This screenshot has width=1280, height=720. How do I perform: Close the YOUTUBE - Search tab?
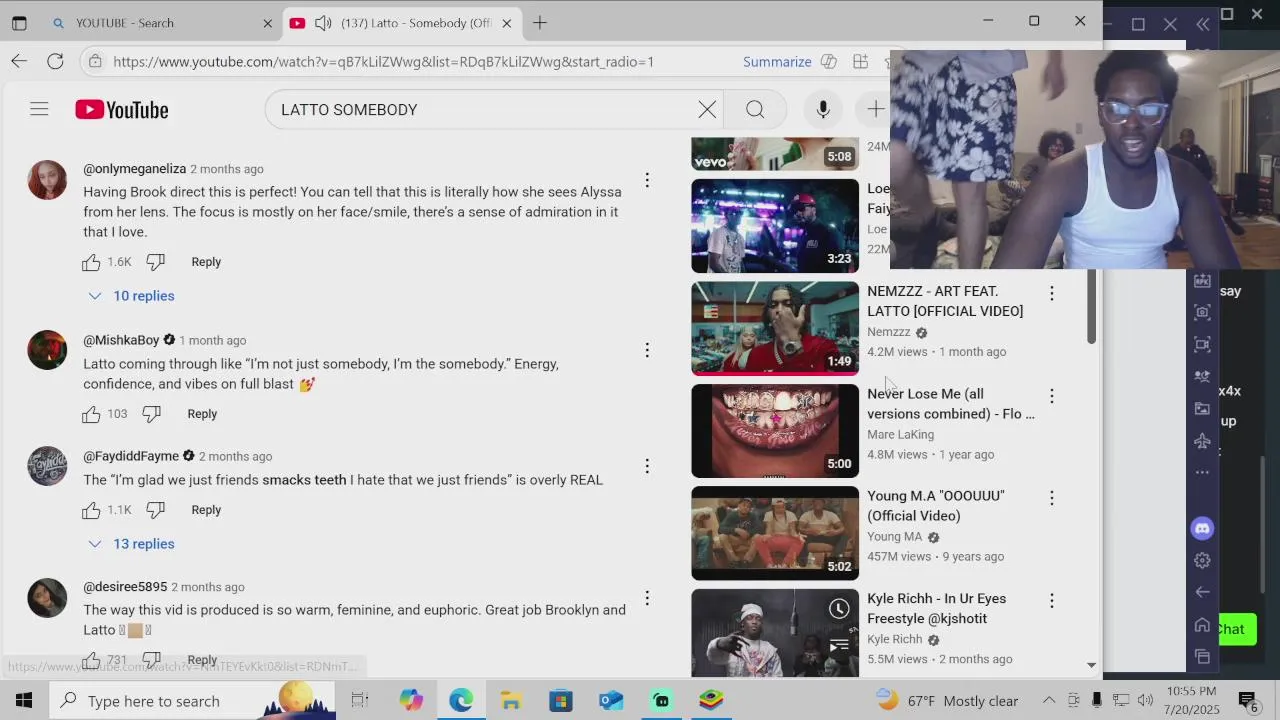coord(267,23)
